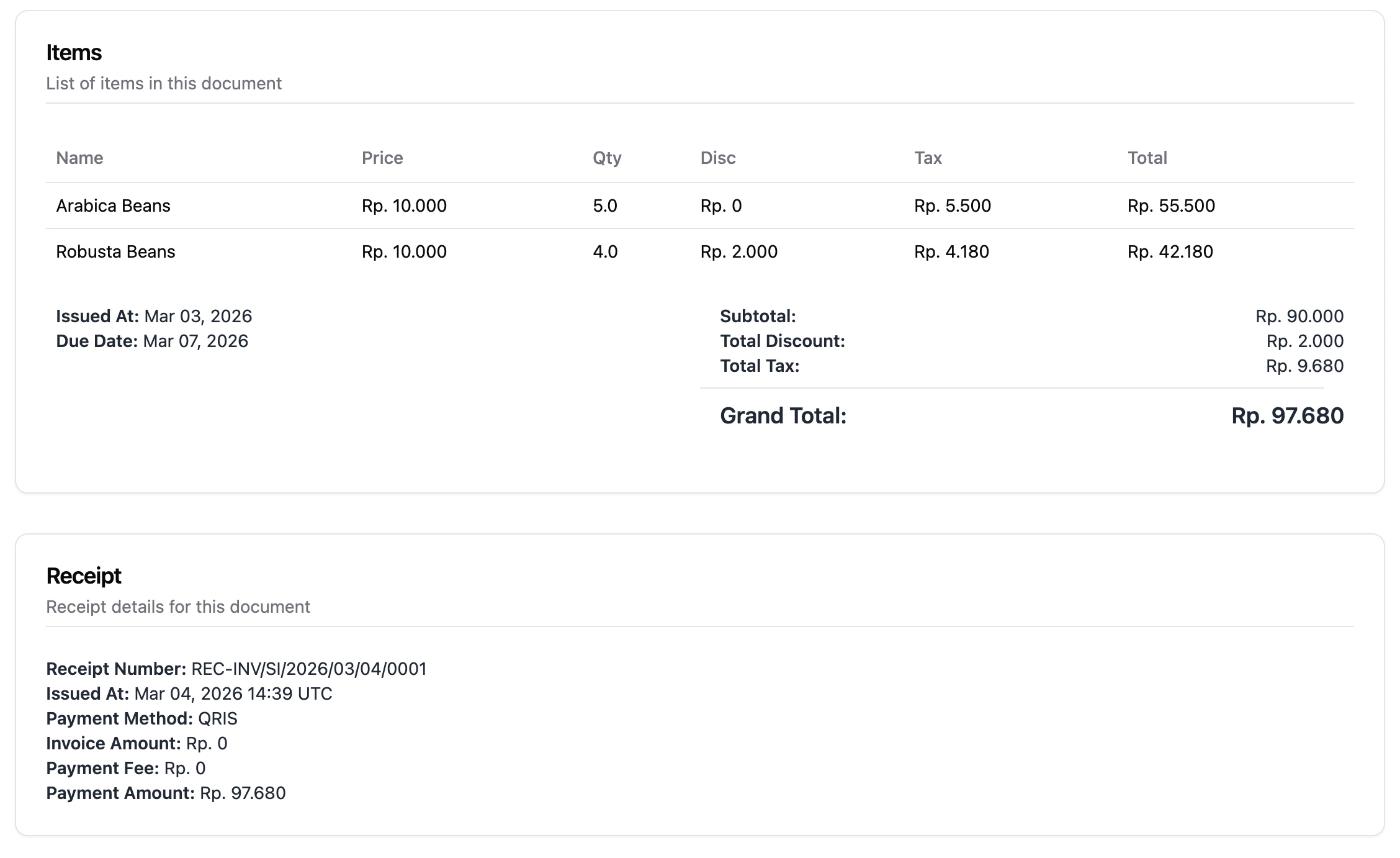Screen dimensions: 1400x858
Task: Click the Price column header
Action: [382, 158]
